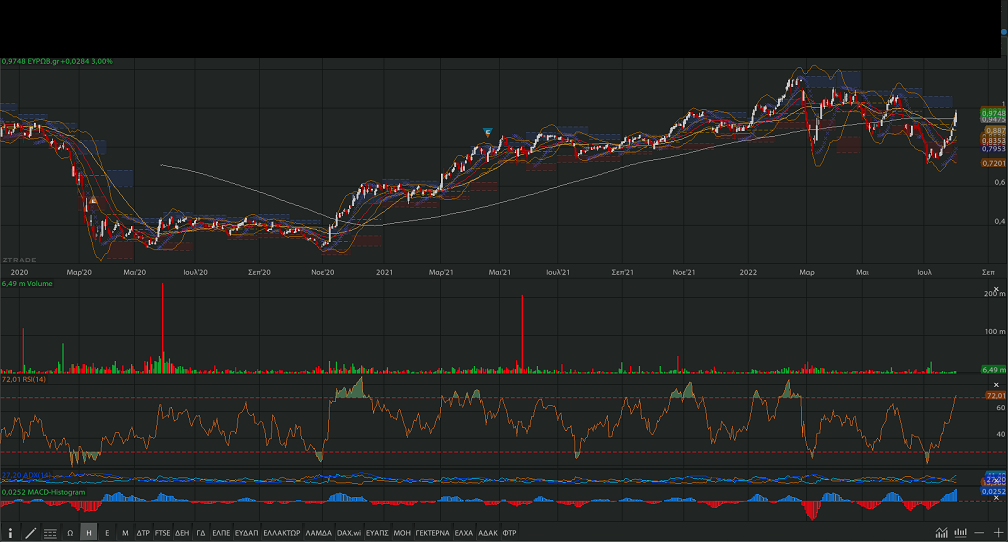Image resolution: width=1008 pixels, height=542 pixels.
Task: Open the DAX.wi symbol tab
Action: coord(348,533)
